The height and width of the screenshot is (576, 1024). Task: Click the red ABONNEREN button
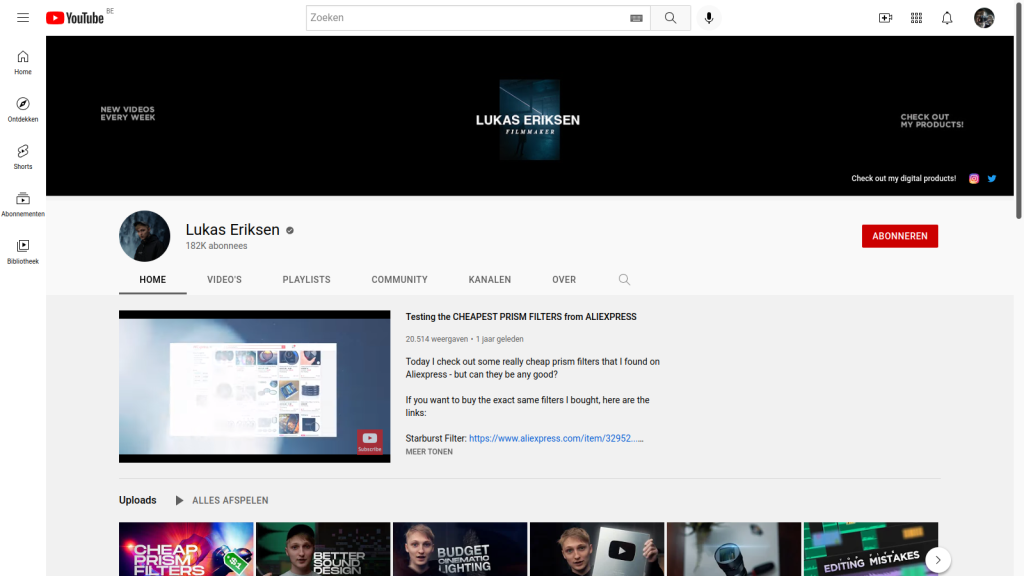899,236
